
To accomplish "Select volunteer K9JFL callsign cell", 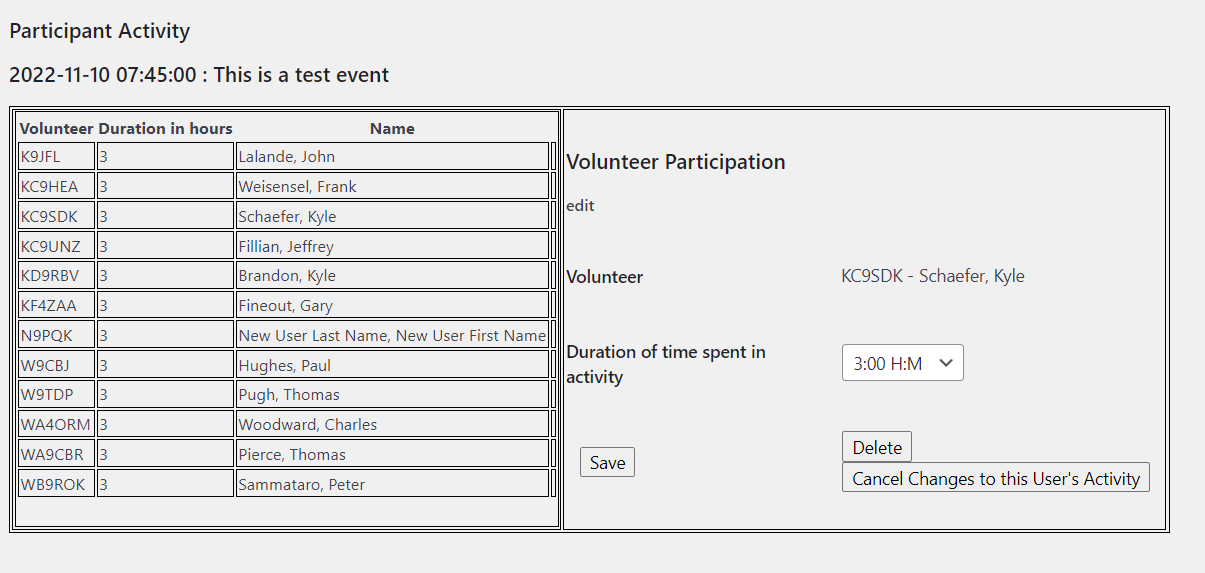I will [x=56, y=156].
